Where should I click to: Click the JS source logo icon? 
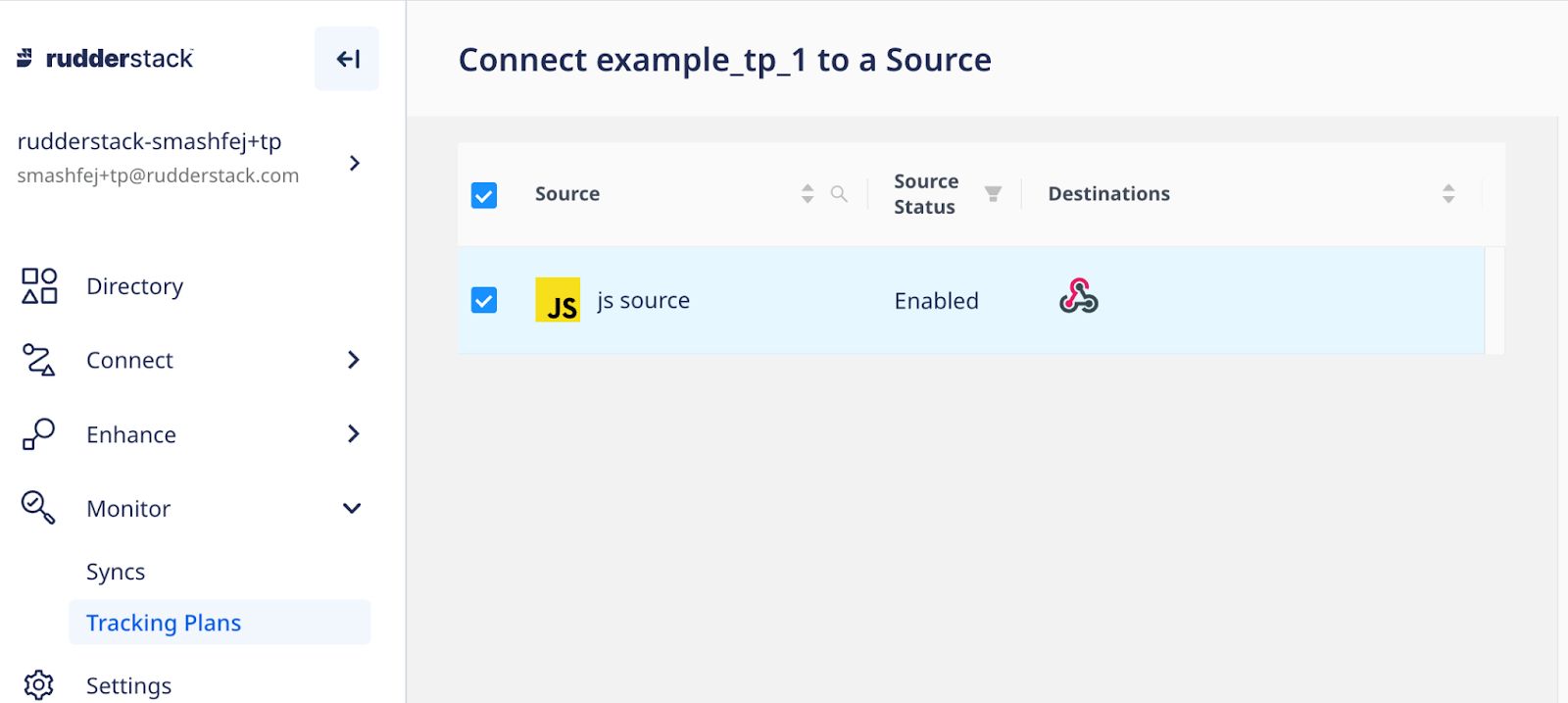(558, 300)
